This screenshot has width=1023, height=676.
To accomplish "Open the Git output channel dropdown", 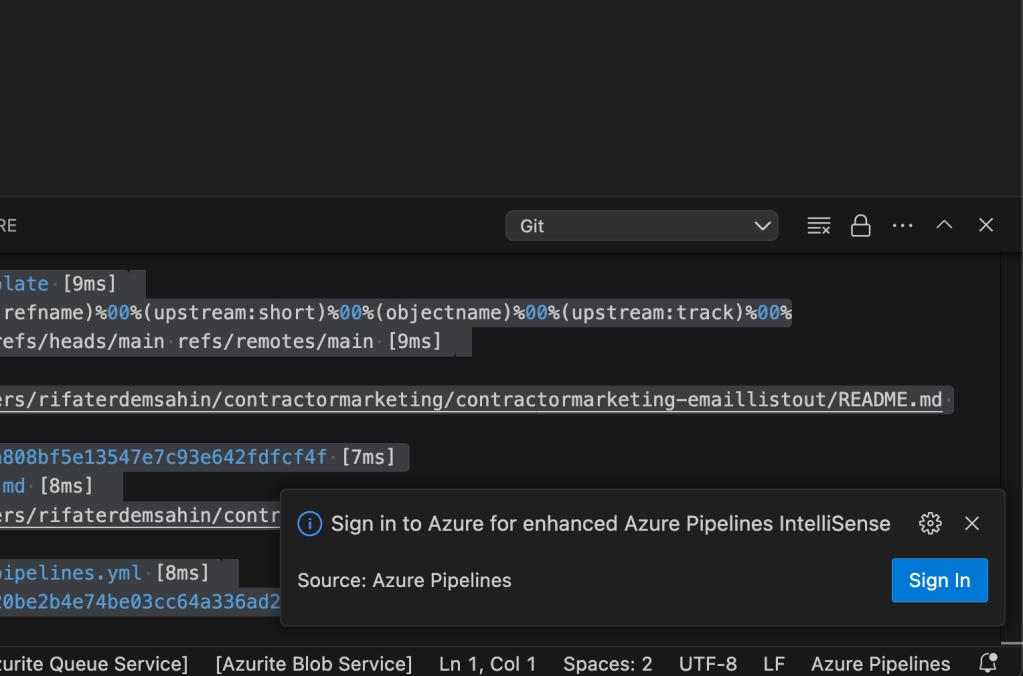I will 641,226.
